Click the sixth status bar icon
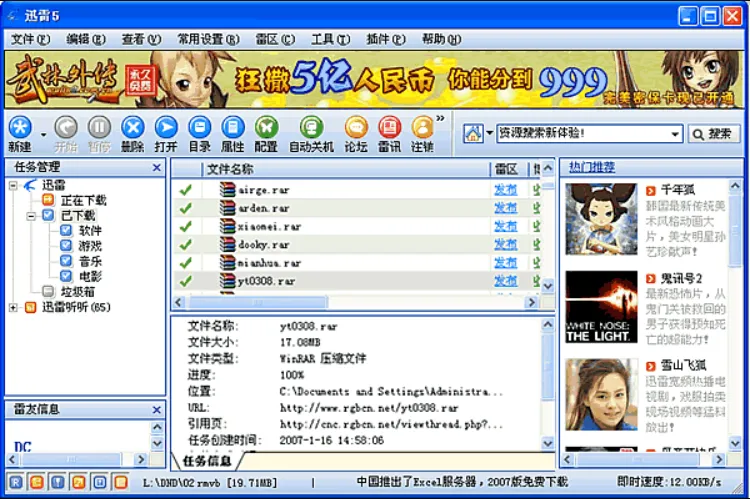This screenshot has height=499, width=750. coord(121,482)
